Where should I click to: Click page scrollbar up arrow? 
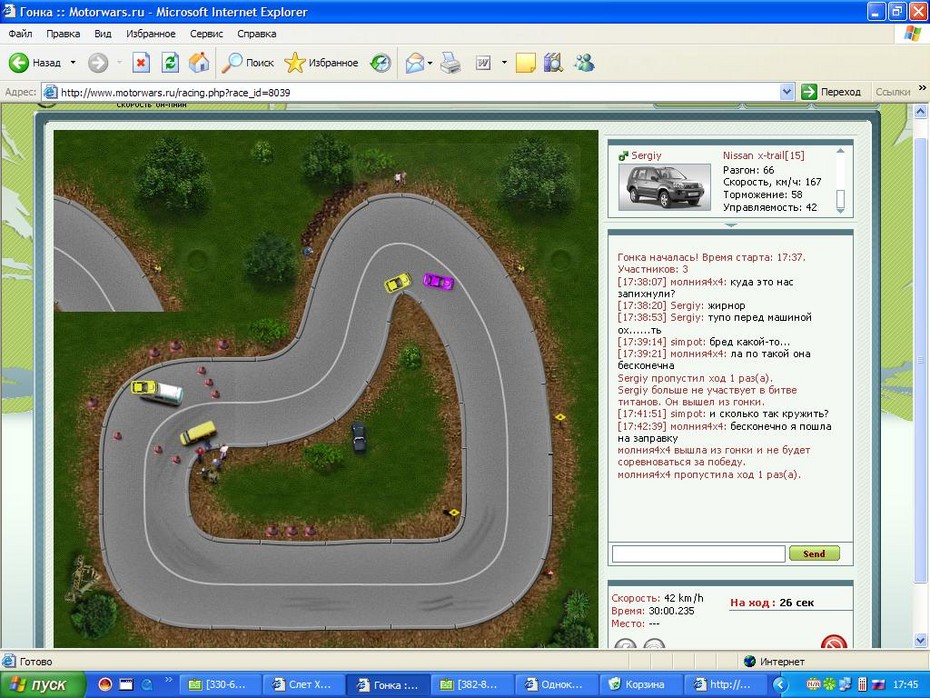(921, 111)
